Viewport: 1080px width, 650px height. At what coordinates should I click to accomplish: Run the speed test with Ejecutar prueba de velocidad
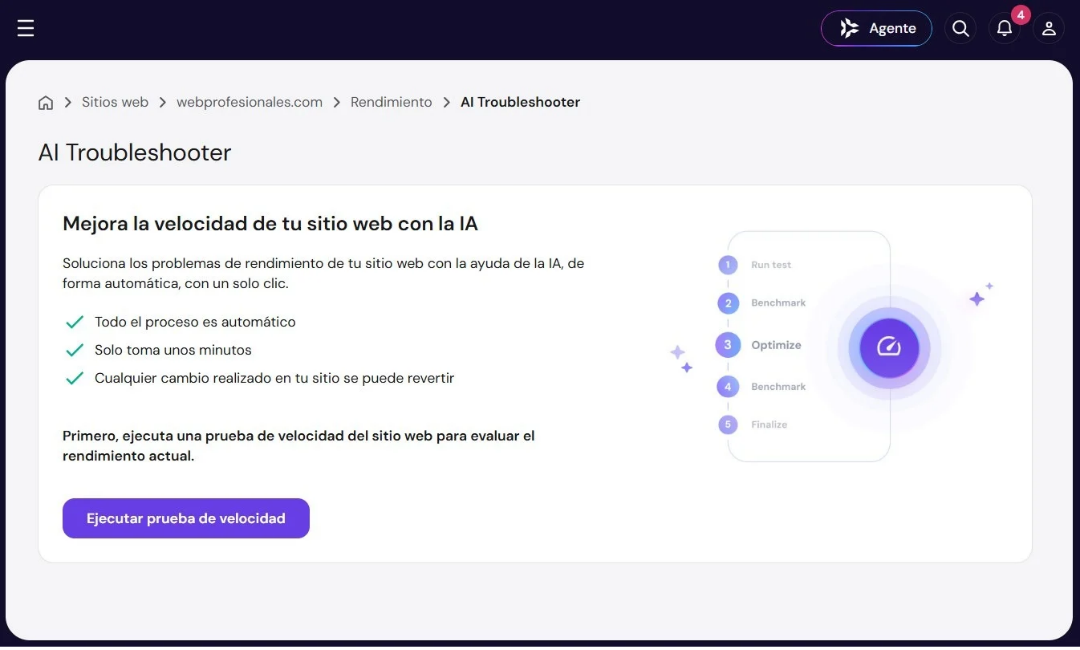pyautogui.click(x=186, y=518)
